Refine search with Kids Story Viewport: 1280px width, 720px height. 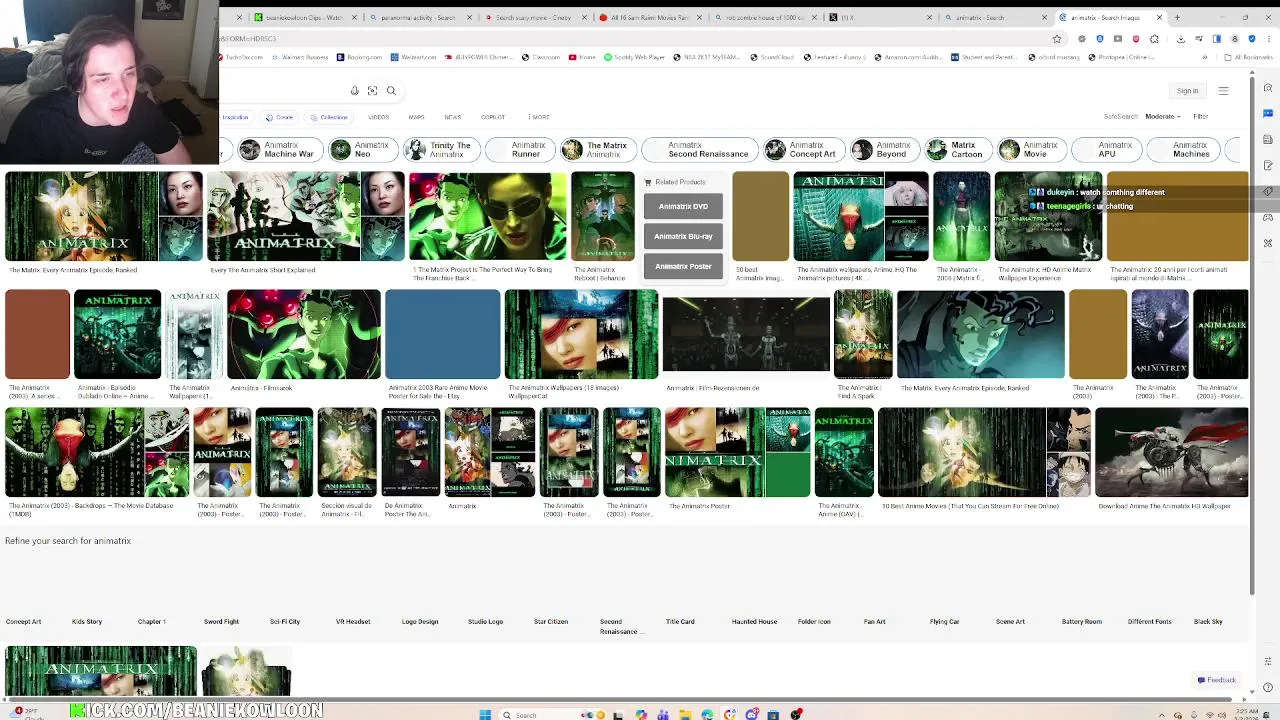(87, 622)
